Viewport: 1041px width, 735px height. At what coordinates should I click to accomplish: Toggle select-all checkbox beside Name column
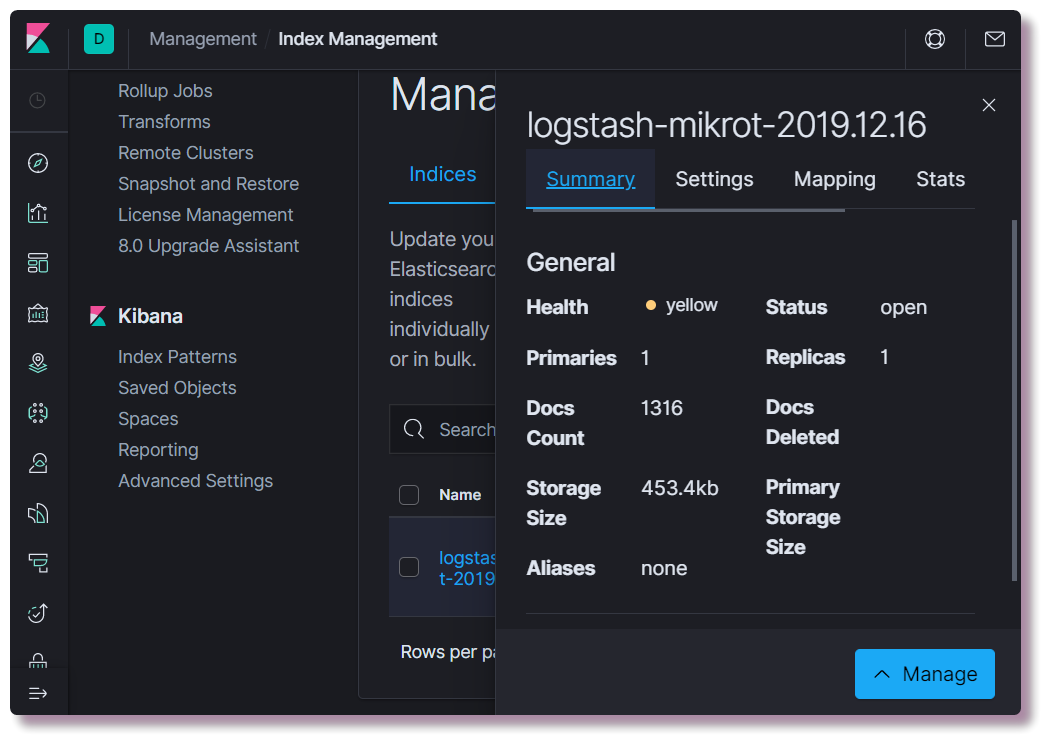point(409,495)
